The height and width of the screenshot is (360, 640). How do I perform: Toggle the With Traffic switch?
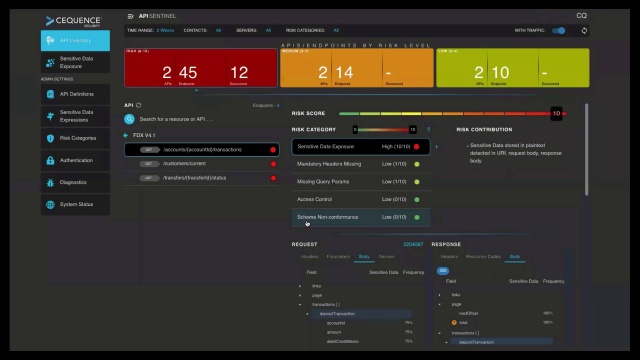558,31
